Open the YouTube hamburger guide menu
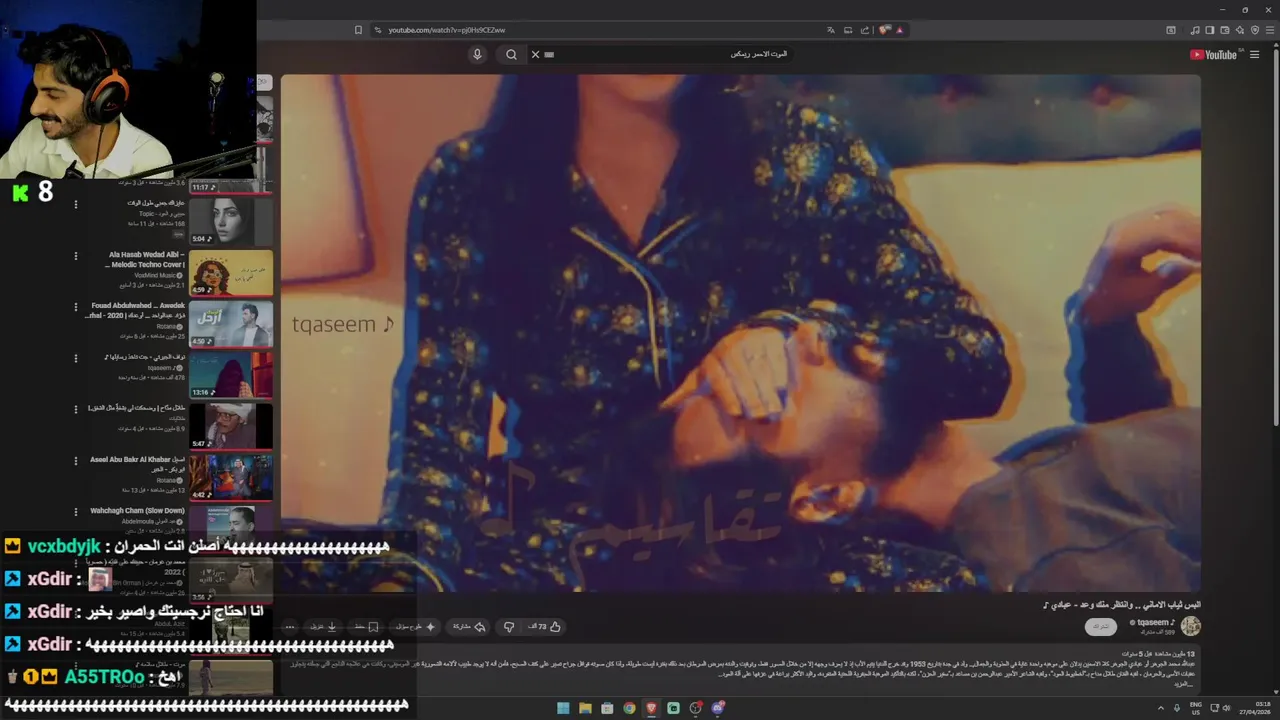The height and width of the screenshot is (720, 1280). (1254, 55)
